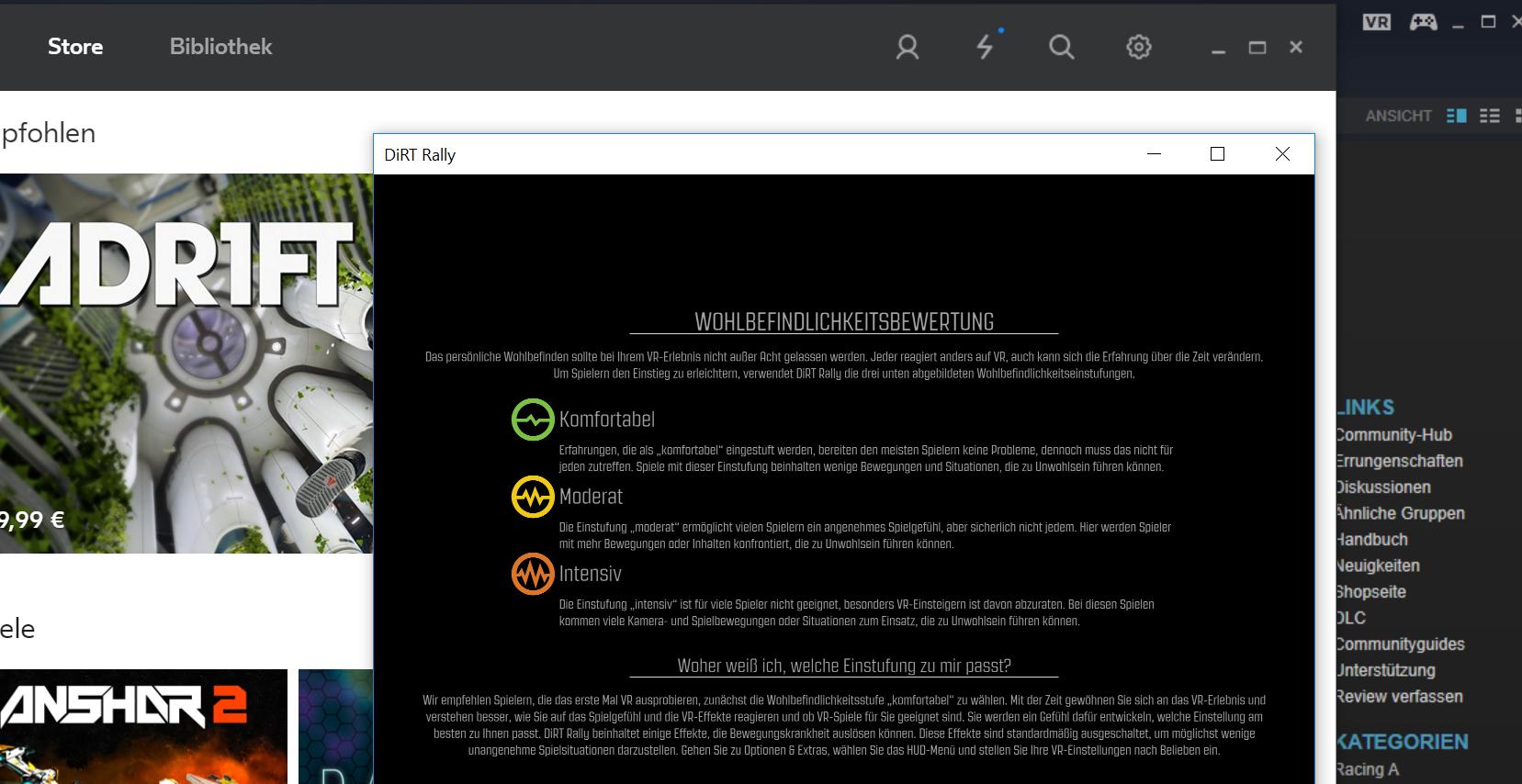Open Oculus settings gear icon
This screenshot has height=784, width=1522.
pos(1139,47)
